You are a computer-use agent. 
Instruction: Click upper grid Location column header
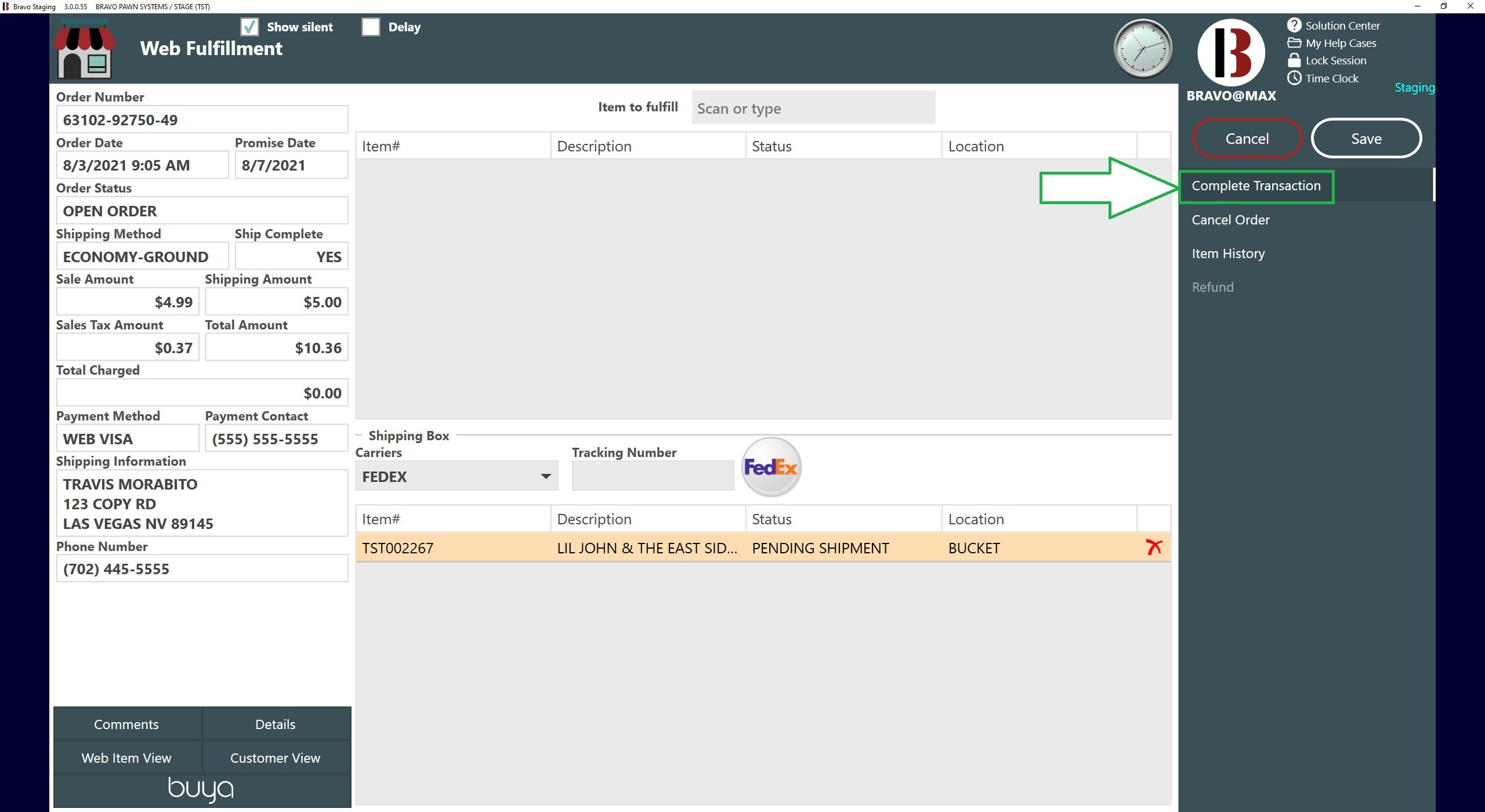pyautogui.click(x=1039, y=146)
